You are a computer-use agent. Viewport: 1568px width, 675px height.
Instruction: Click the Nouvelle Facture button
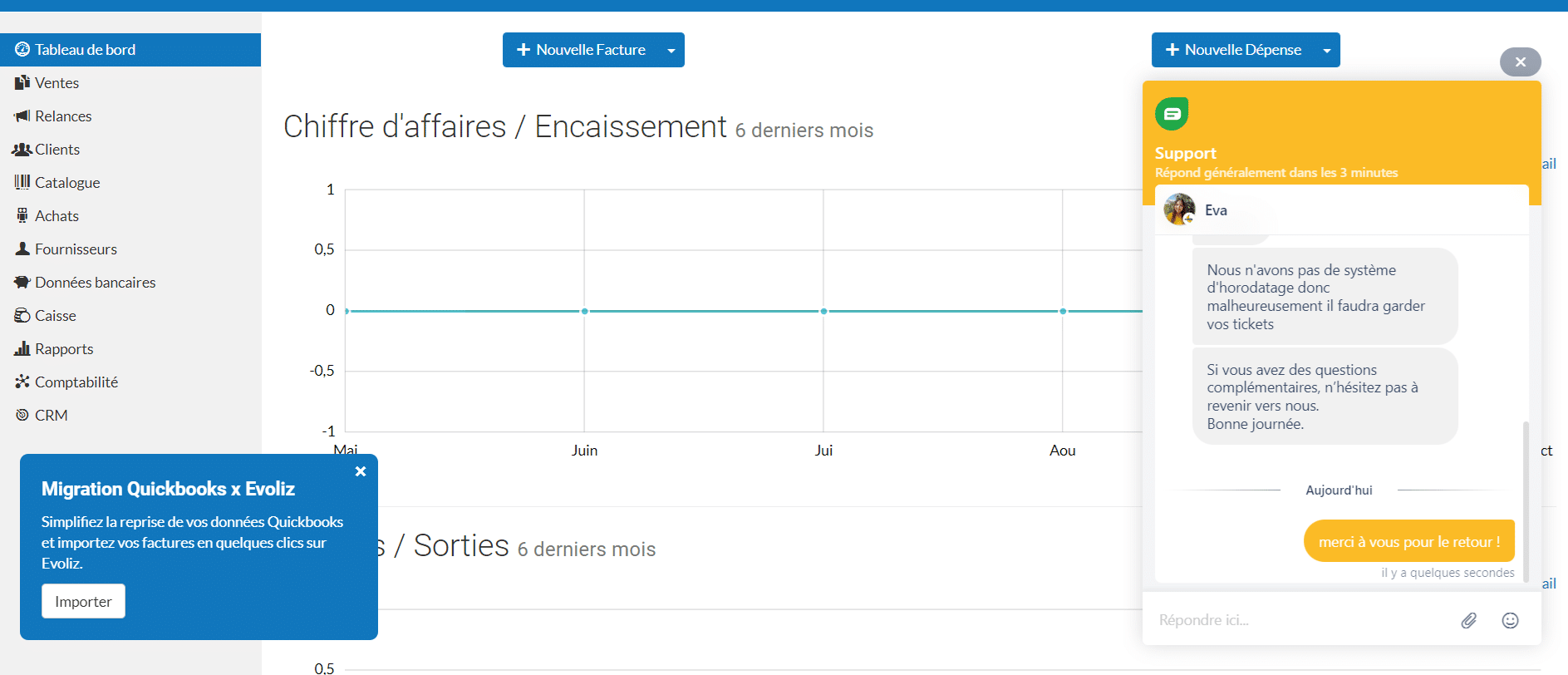click(x=581, y=50)
